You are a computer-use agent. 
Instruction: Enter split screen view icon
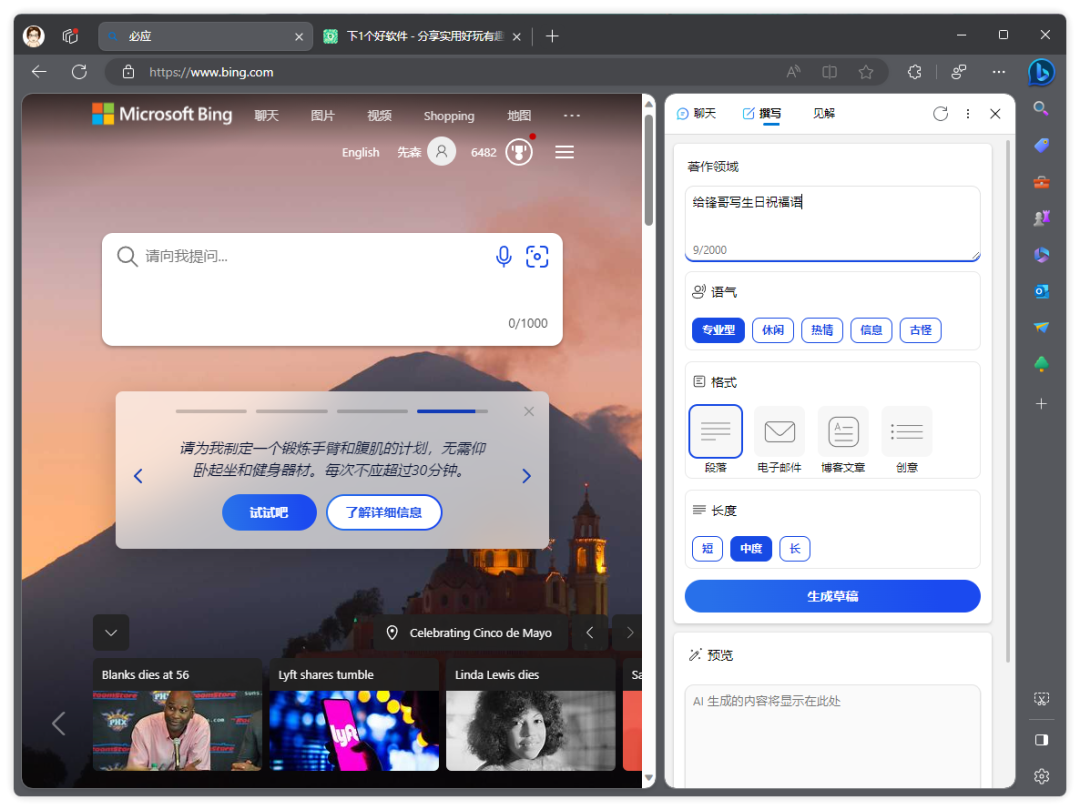click(x=829, y=72)
